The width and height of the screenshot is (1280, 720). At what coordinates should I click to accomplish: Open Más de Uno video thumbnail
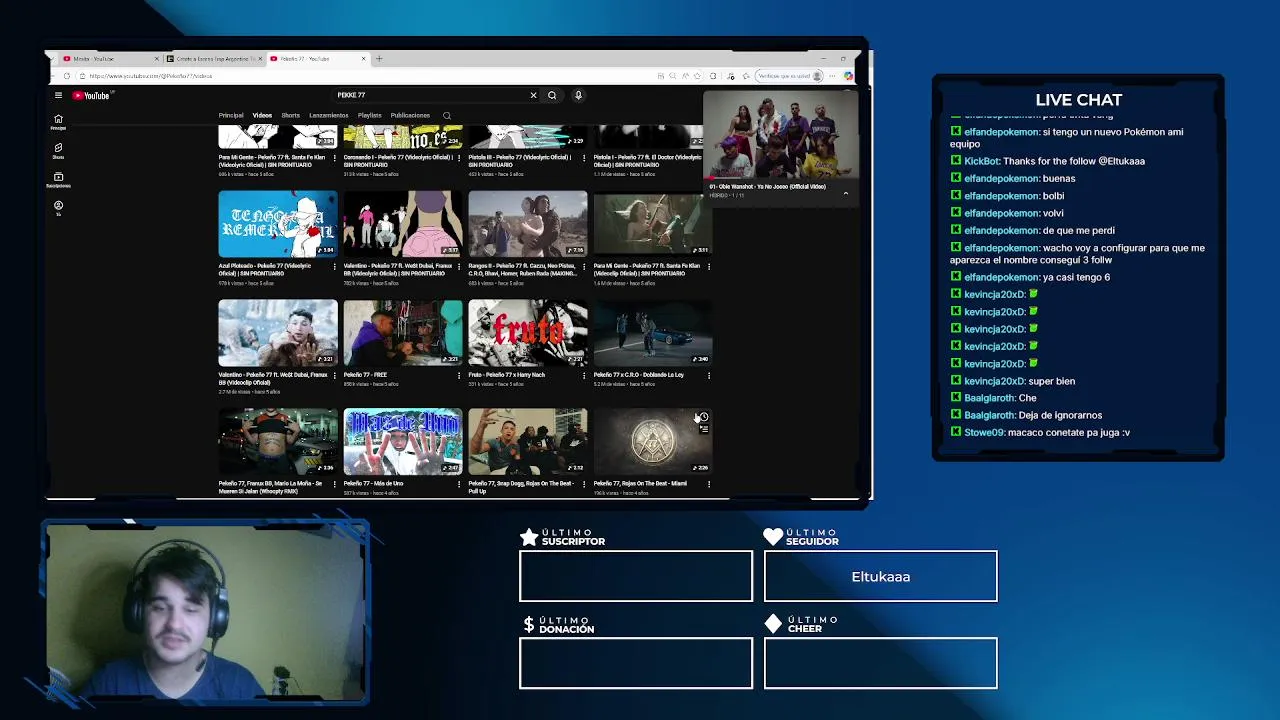403,442
